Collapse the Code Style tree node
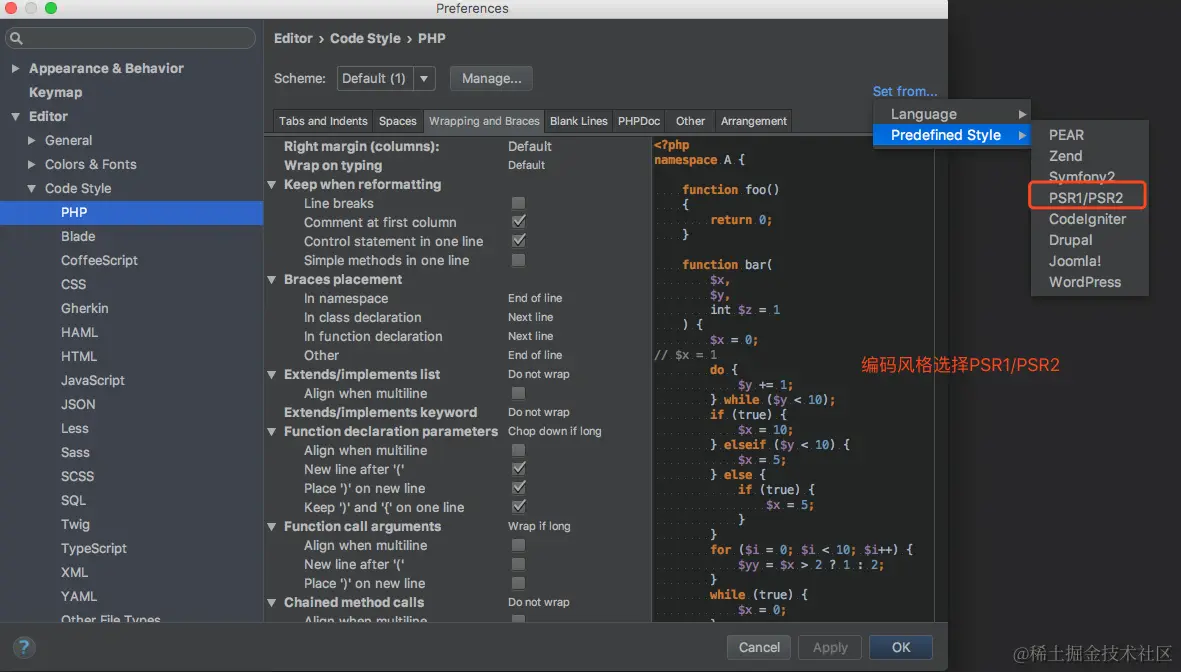The width and height of the screenshot is (1181, 672). [x=32, y=188]
